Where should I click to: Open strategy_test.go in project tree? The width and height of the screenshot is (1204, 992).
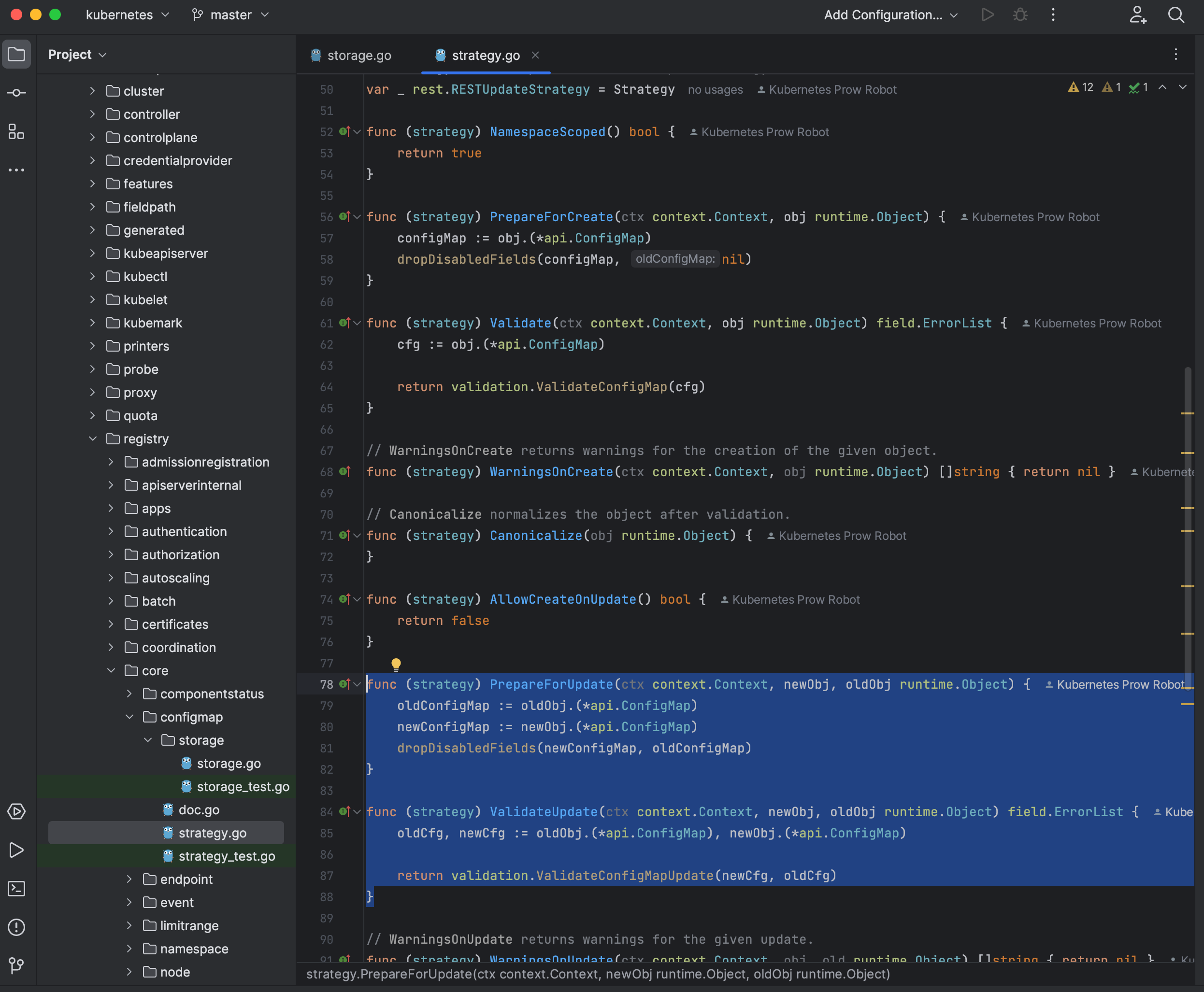227,856
